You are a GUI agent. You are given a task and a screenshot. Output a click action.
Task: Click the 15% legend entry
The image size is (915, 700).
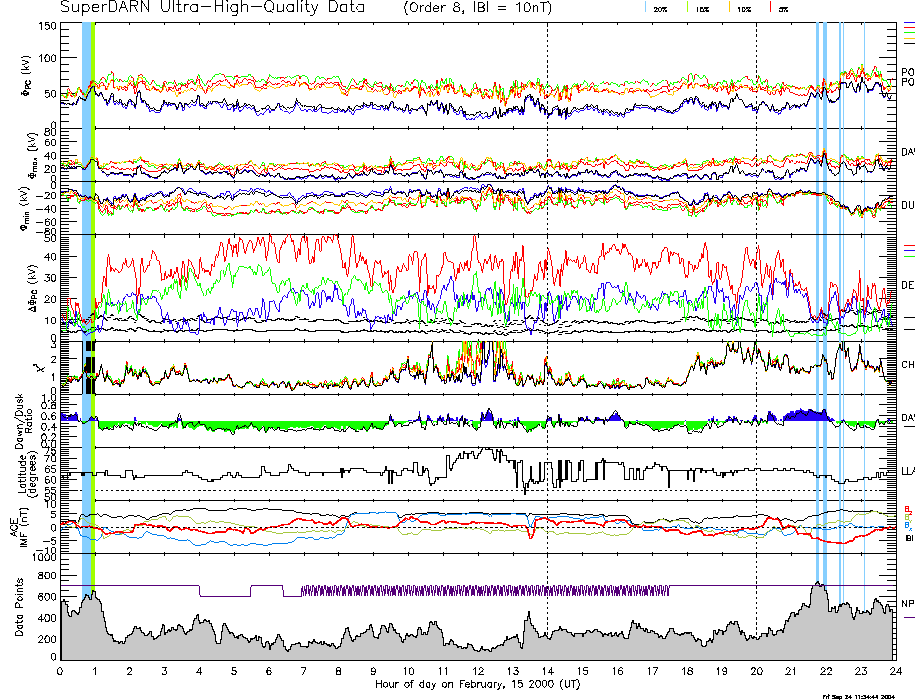coord(701,8)
